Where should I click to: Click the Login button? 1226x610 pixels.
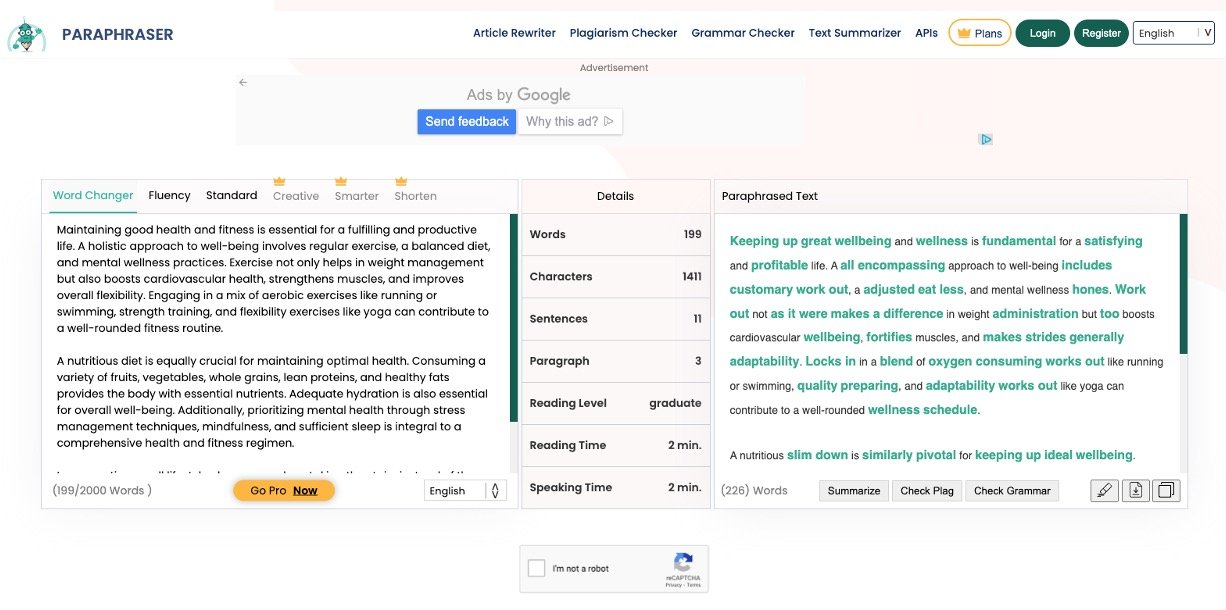(x=1042, y=33)
